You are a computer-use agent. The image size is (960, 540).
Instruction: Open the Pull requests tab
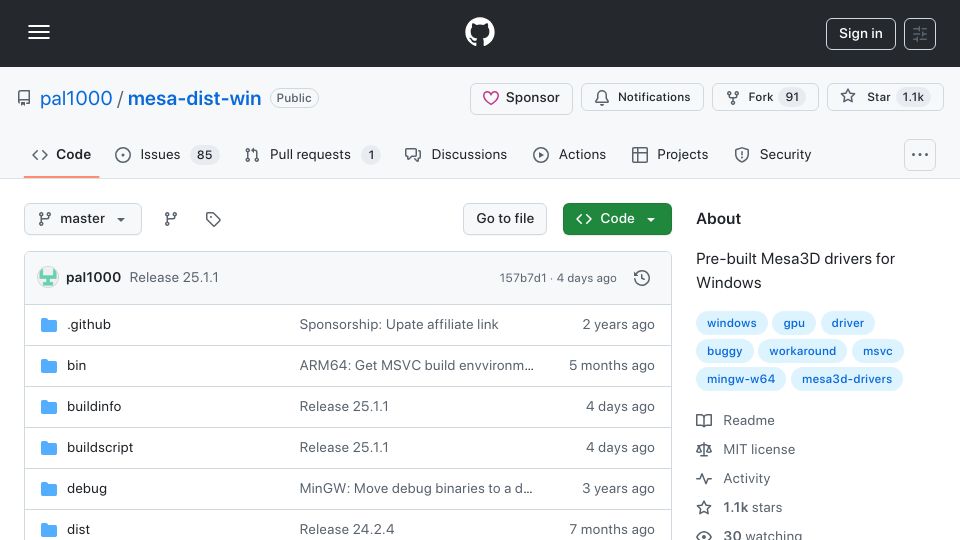[x=312, y=155]
